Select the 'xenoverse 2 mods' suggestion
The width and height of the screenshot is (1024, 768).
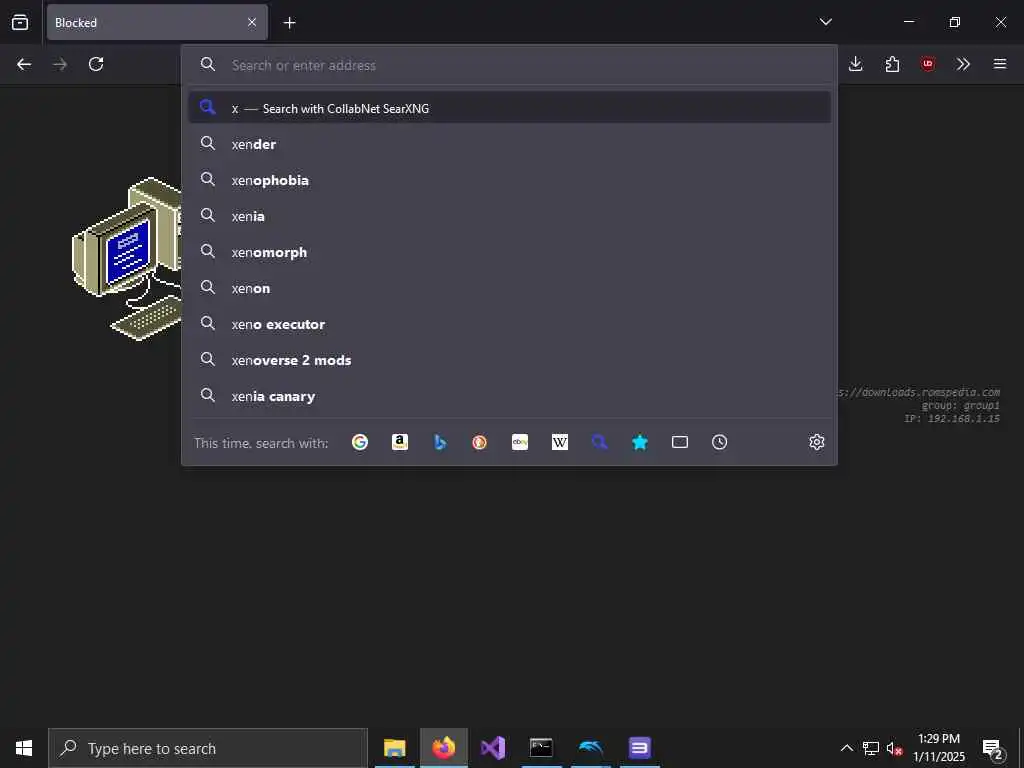point(509,360)
